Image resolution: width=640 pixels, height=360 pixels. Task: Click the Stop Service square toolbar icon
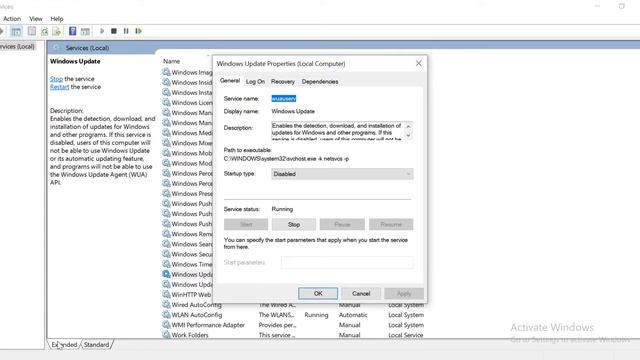click(x=114, y=31)
